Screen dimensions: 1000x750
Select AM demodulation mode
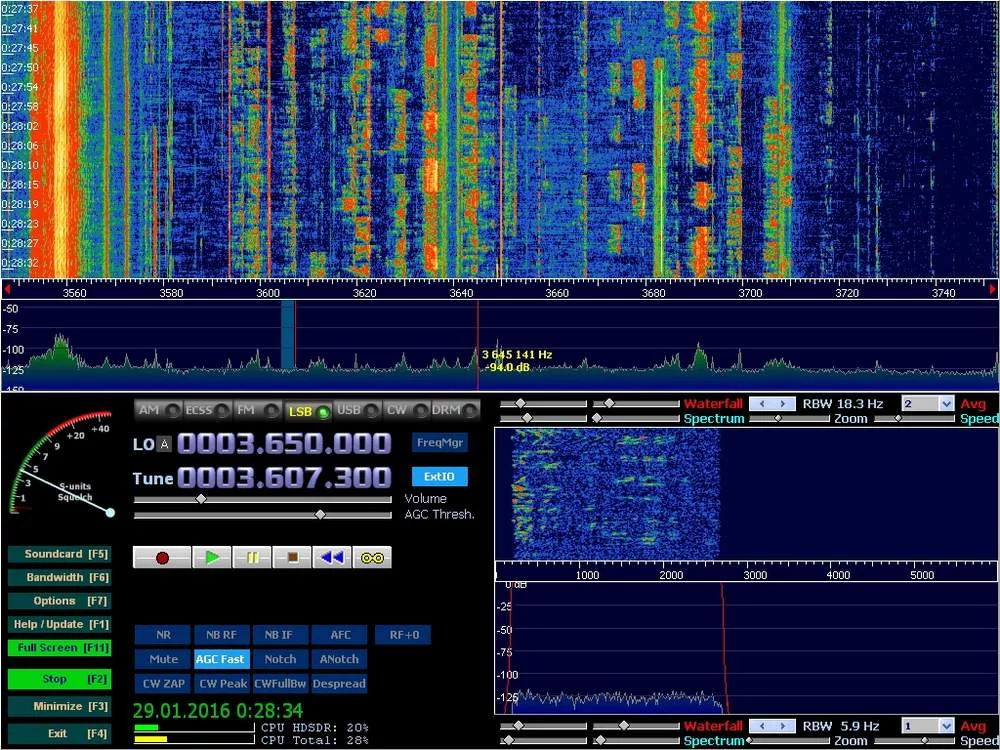[x=158, y=410]
